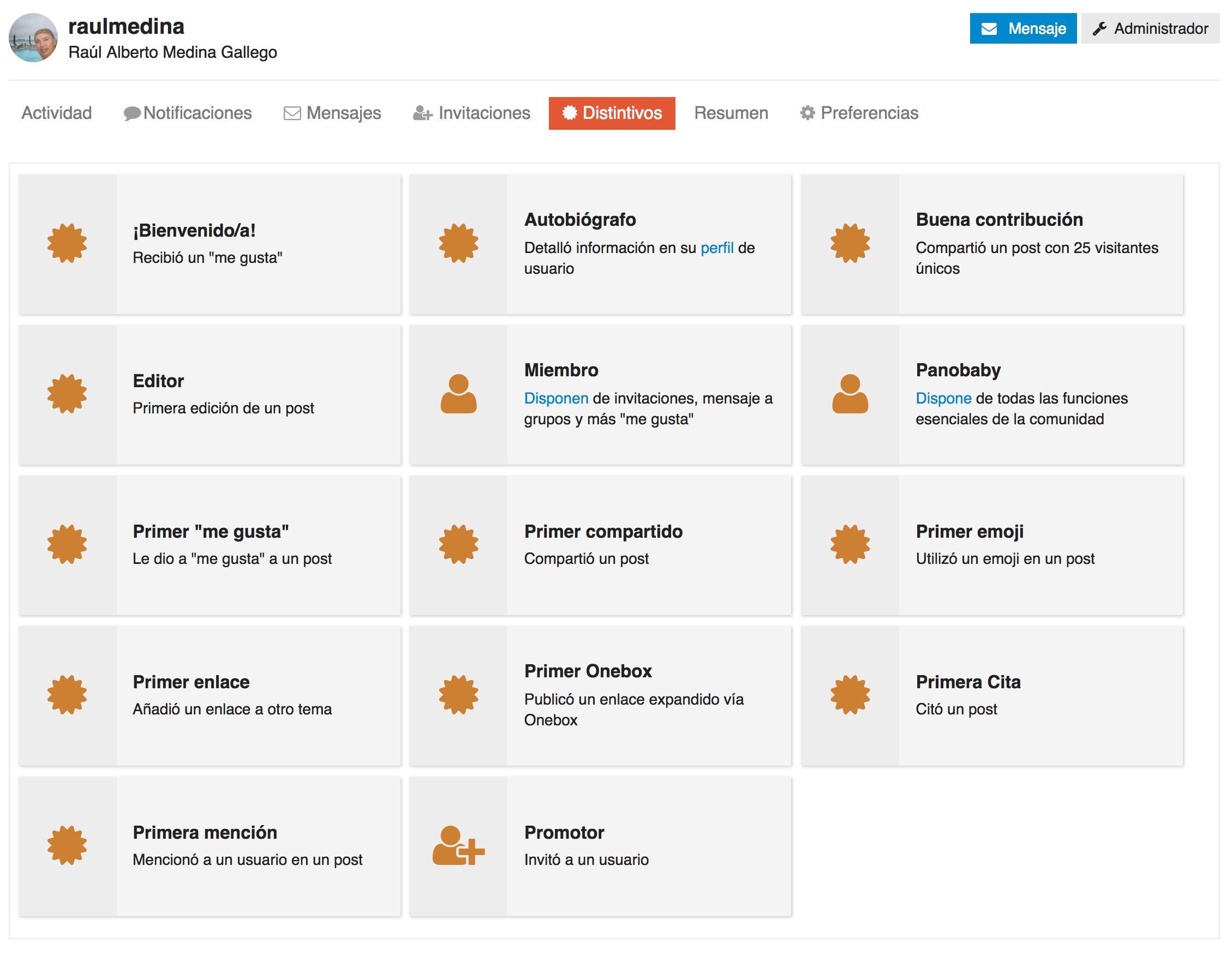Open the Primer emoji badge title
Image resolution: width=1232 pixels, height=962 pixels.
970,531
